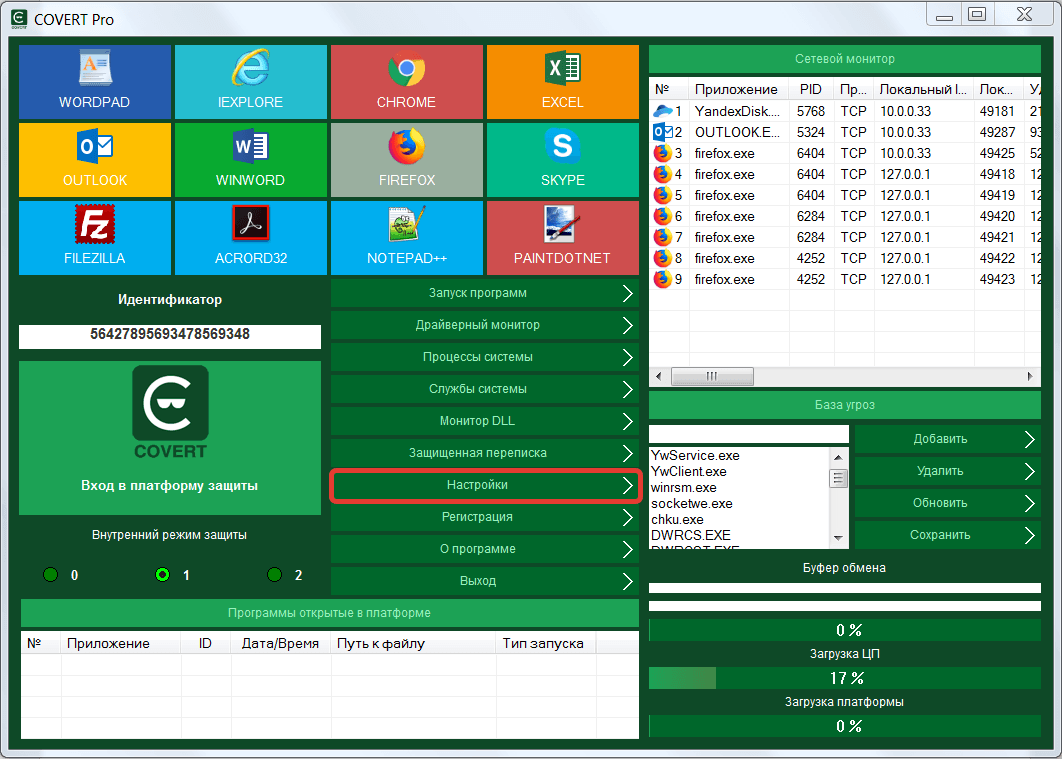Select YwService.exe in threat list
Viewport: 1062px width, 759px height.
coord(695,456)
